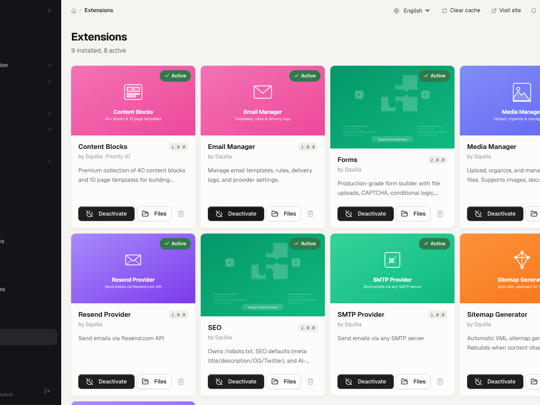
Task: Click the Resend Provider title text
Action: (x=104, y=314)
